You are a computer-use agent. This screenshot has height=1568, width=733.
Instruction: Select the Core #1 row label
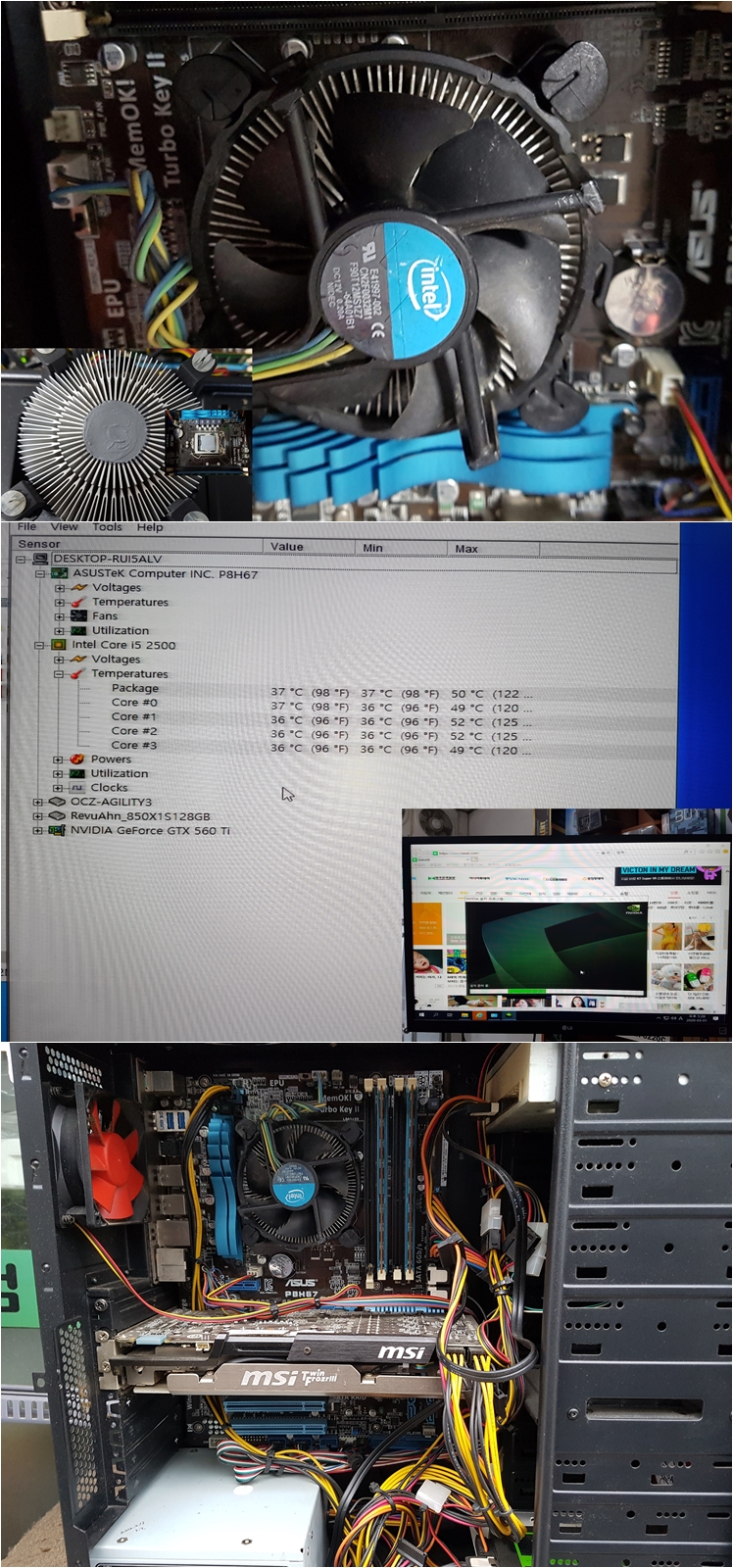(x=134, y=716)
